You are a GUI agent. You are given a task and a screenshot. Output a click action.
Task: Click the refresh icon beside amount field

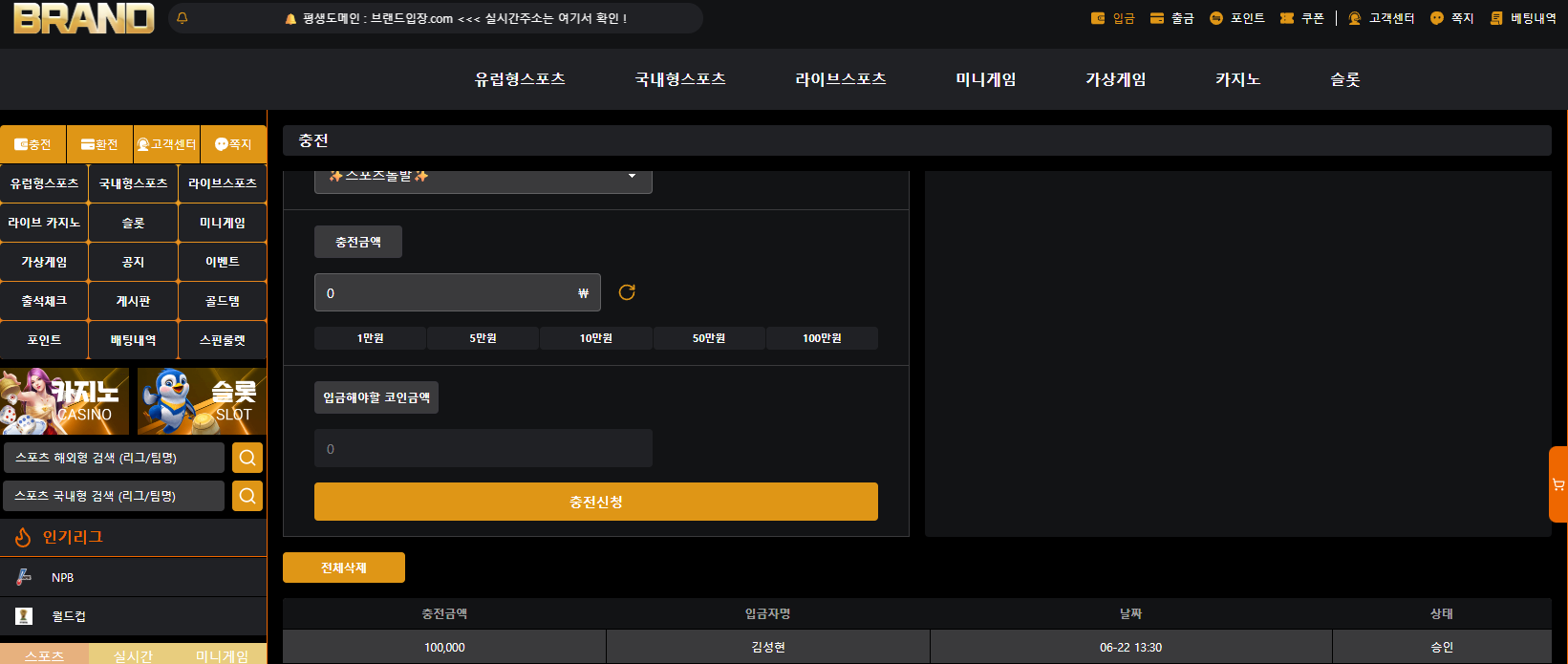point(627,292)
